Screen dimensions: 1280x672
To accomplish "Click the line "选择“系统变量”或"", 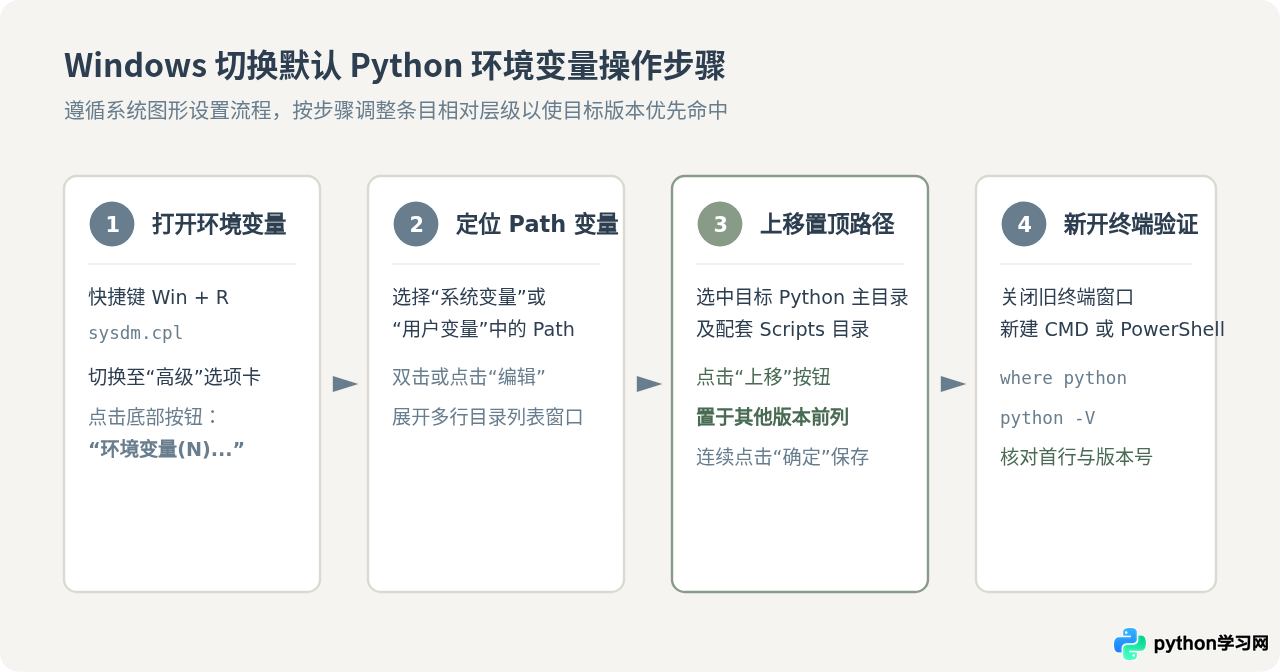I will tap(469, 297).
